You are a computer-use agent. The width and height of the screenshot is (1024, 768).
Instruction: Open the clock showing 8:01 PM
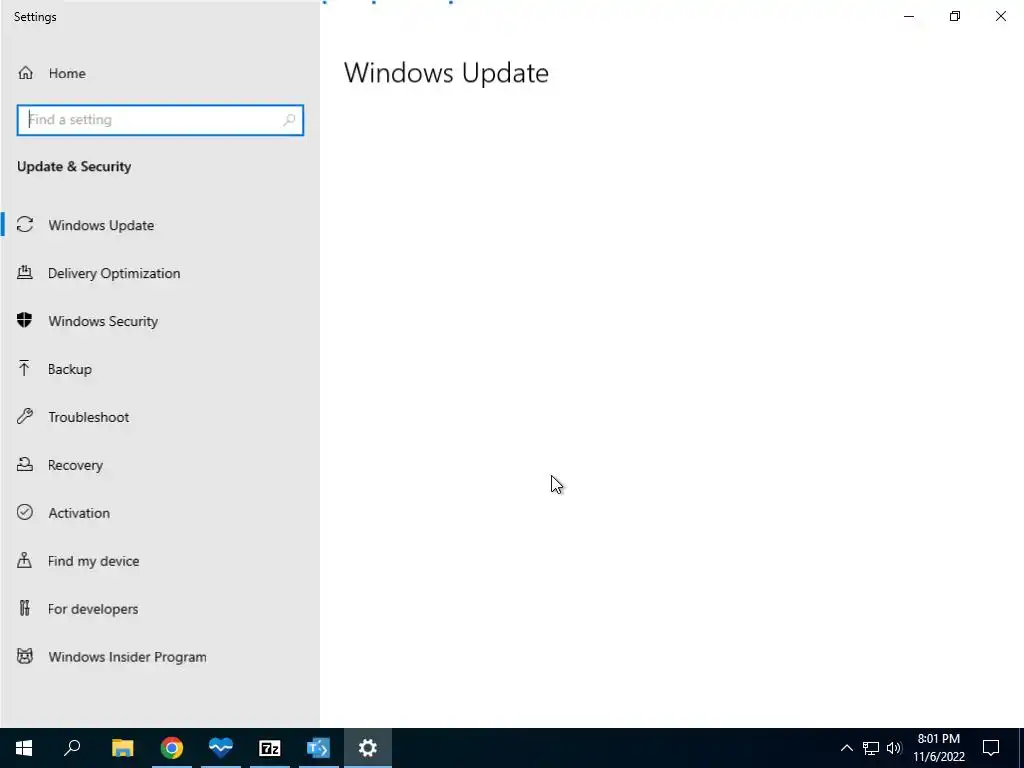pos(939,748)
